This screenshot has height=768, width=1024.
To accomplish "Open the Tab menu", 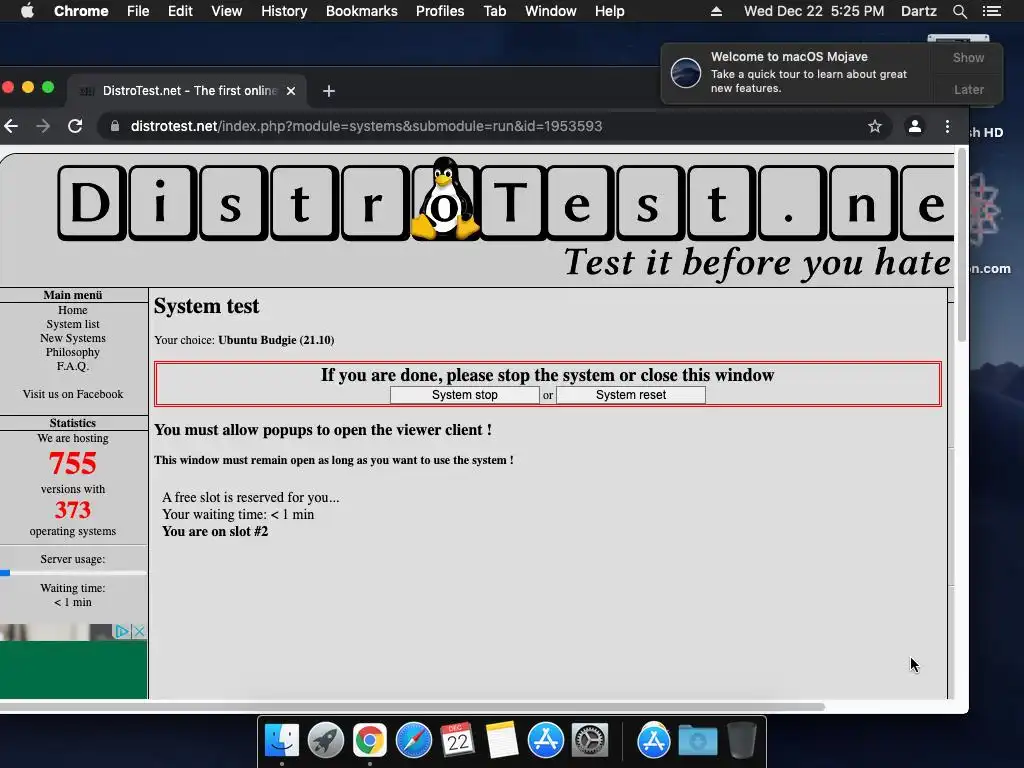I will (x=495, y=11).
